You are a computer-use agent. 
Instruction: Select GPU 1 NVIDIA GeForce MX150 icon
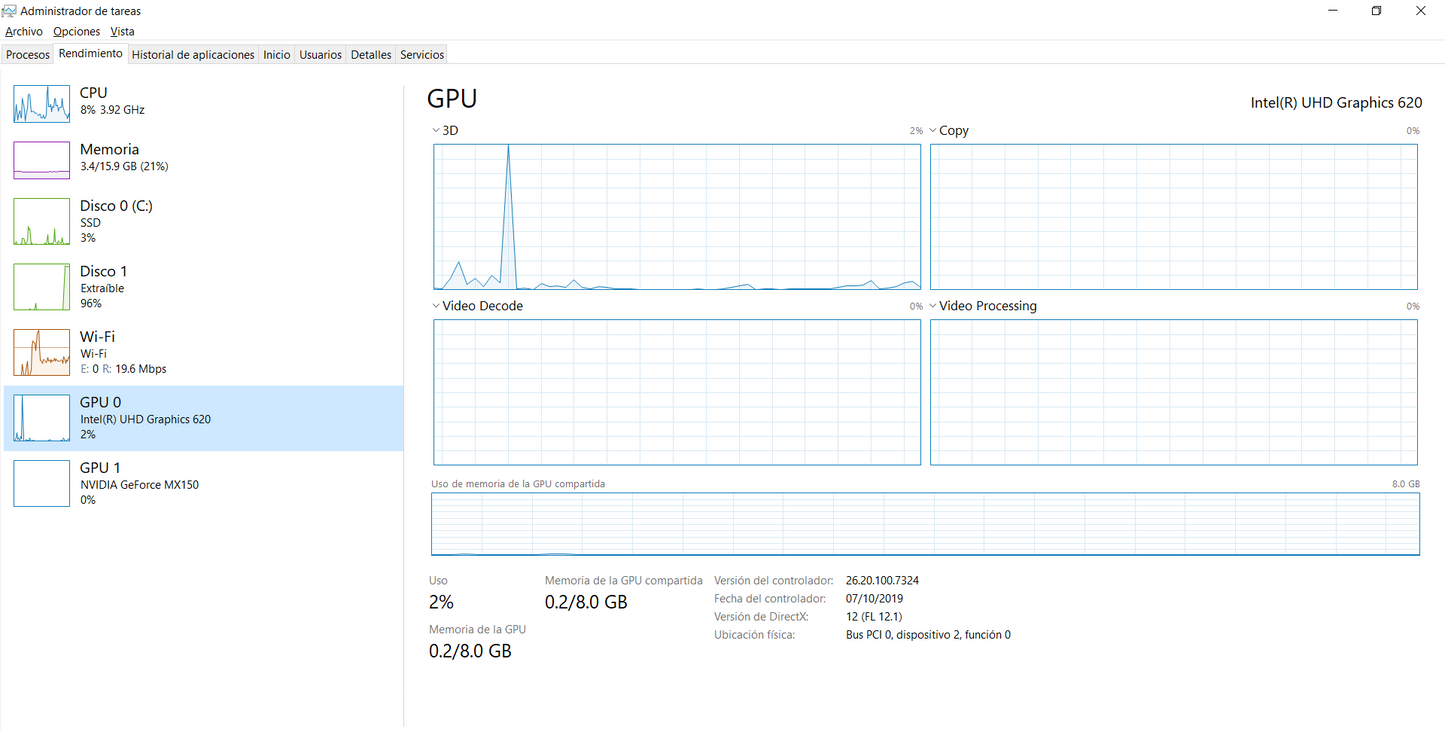click(x=41, y=483)
